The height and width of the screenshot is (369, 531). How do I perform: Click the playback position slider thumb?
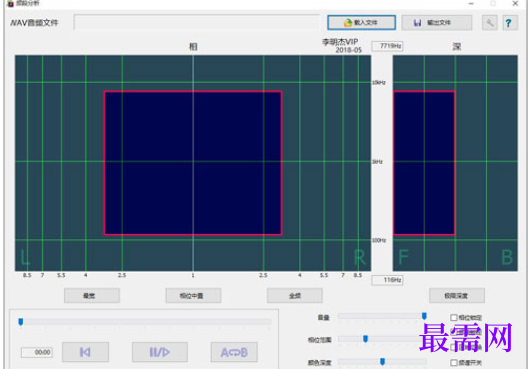(x=21, y=322)
